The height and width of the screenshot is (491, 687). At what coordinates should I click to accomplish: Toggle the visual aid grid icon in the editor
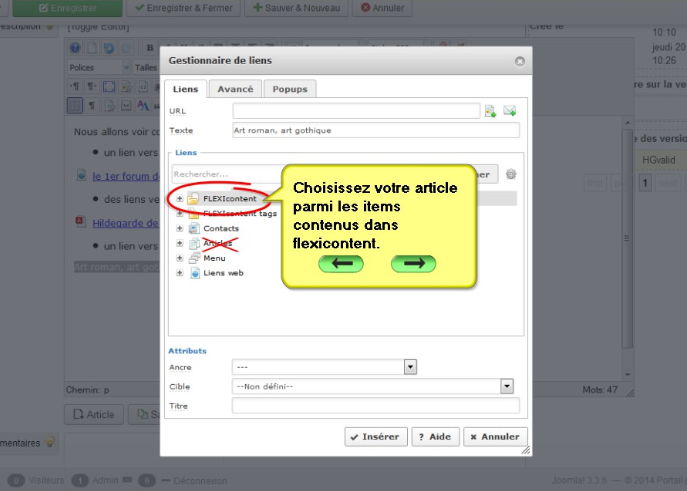[75, 106]
